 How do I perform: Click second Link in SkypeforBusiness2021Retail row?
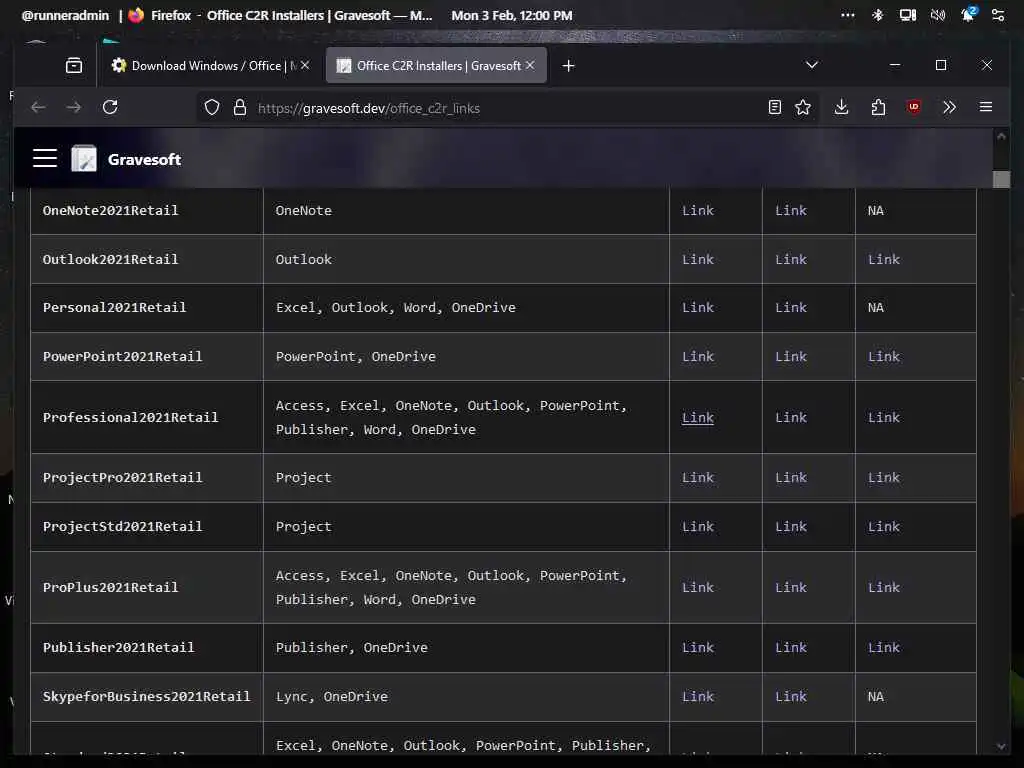(x=790, y=696)
